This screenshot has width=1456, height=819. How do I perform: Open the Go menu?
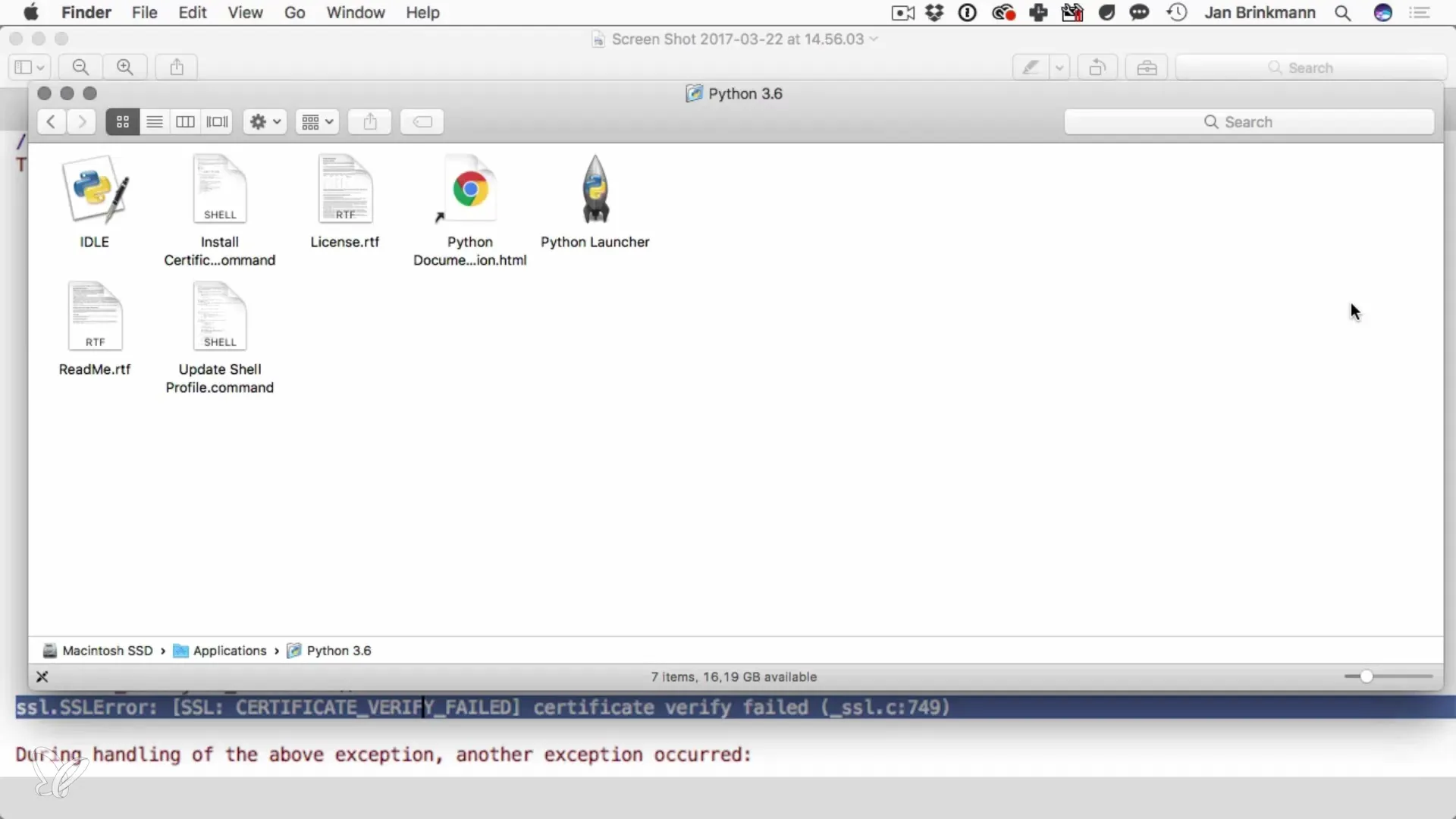(x=294, y=12)
